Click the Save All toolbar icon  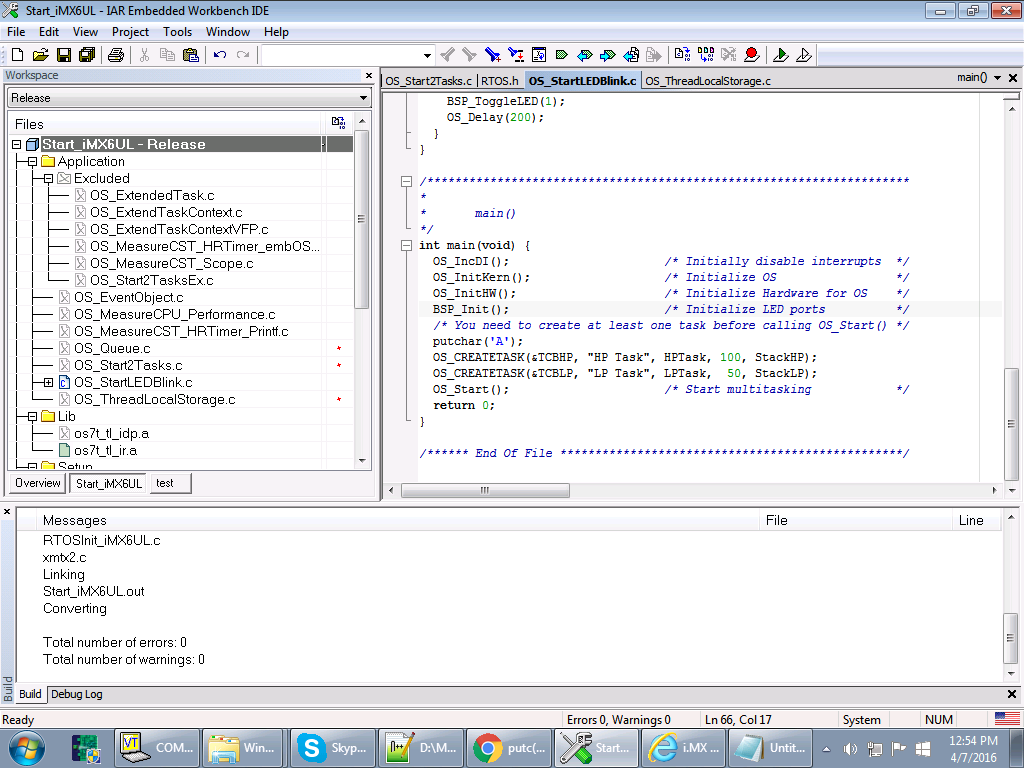point(86,55)
